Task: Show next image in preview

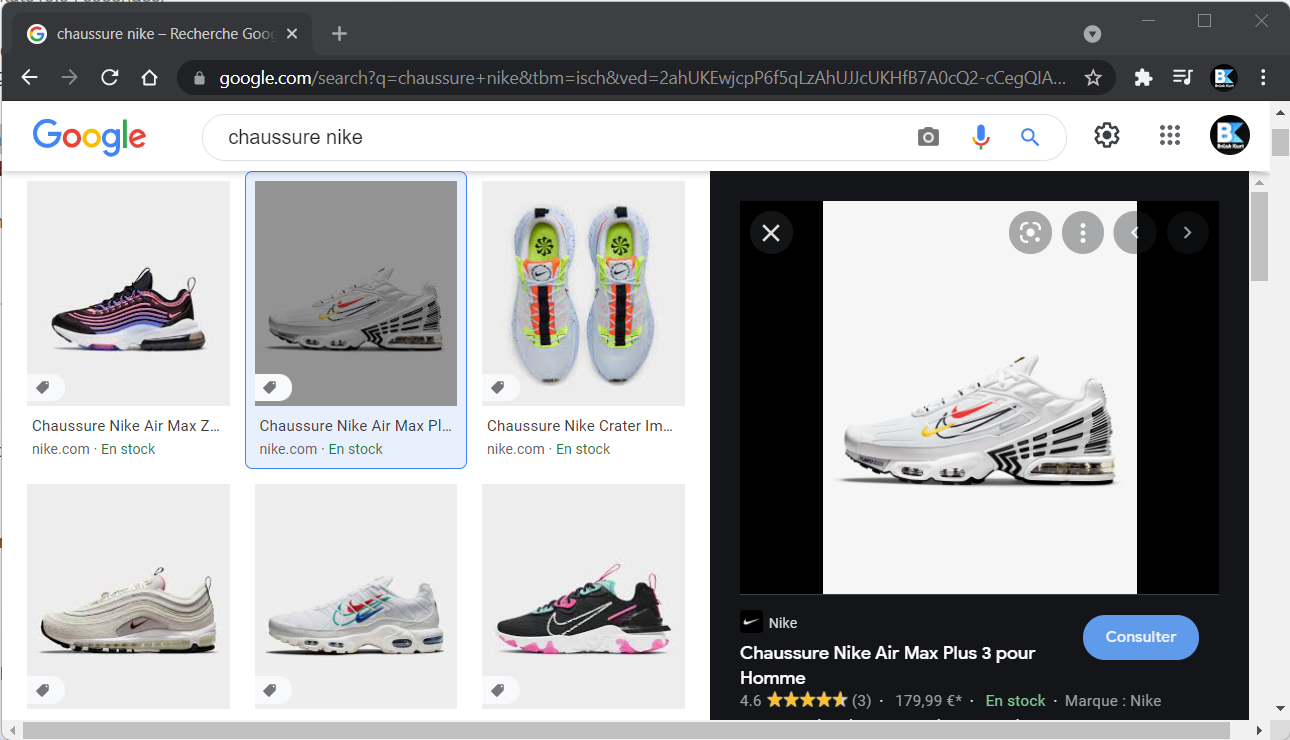Action: pyautogui.click(x=1187, y=233)
